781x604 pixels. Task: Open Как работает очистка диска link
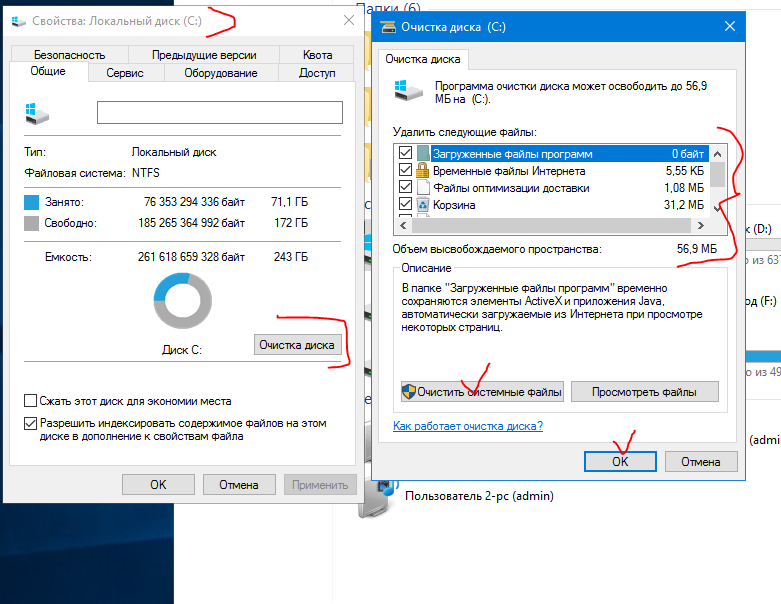pyautogui.click(x=468, y=426)
